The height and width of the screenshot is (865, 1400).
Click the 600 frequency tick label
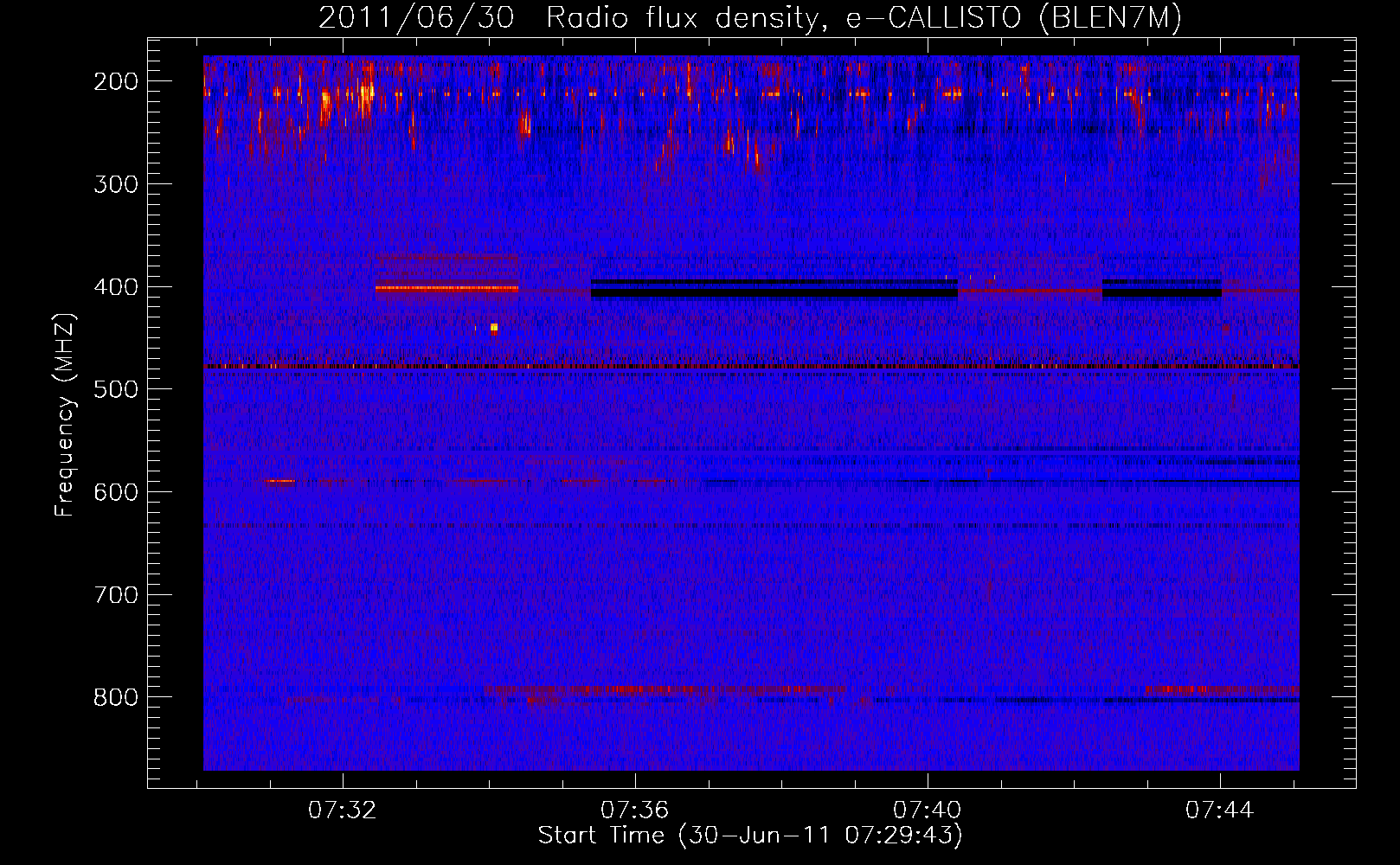(x=115, y=492)
